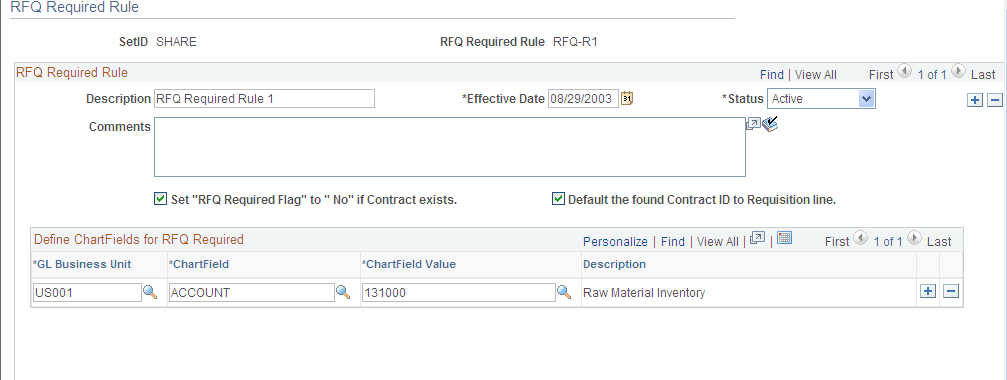Open ChartFields grid in new window icon
Viewport: 1007px width, 380px height.
pos(758,239)
